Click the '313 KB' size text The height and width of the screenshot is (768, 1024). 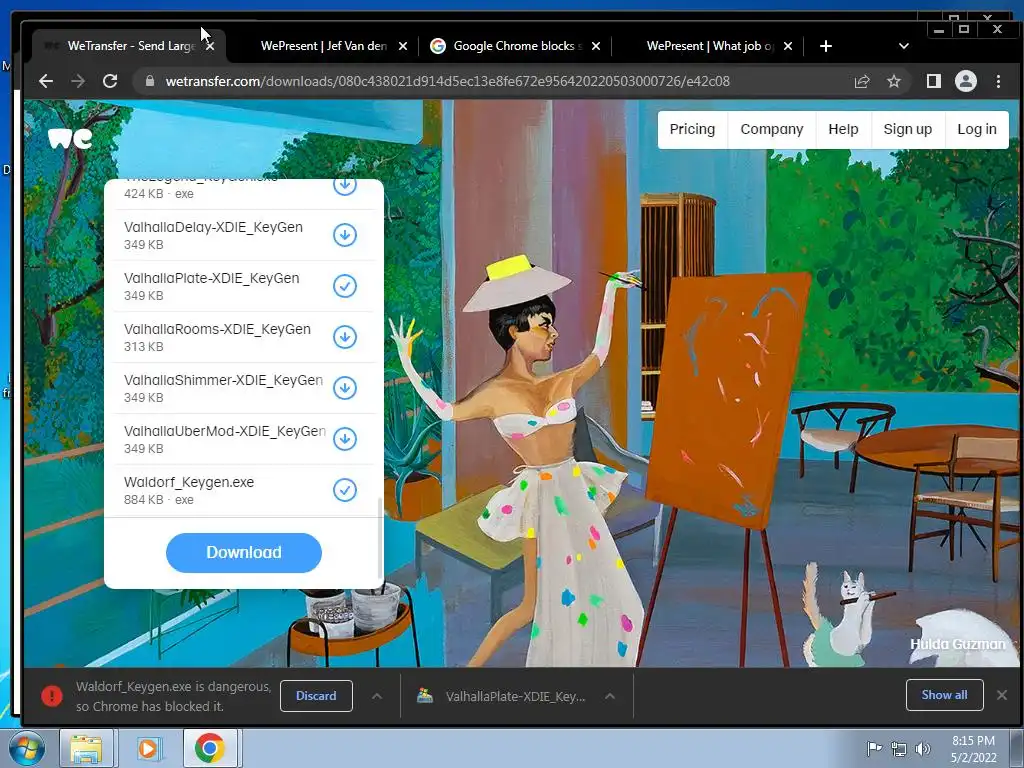click(144, 347)
